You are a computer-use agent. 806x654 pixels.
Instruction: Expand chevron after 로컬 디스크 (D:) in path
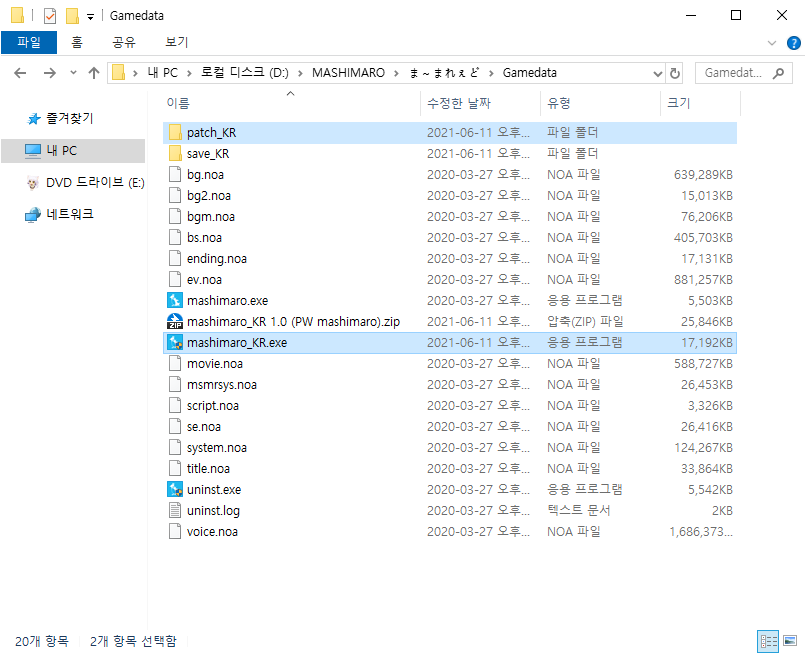[300, 74]
